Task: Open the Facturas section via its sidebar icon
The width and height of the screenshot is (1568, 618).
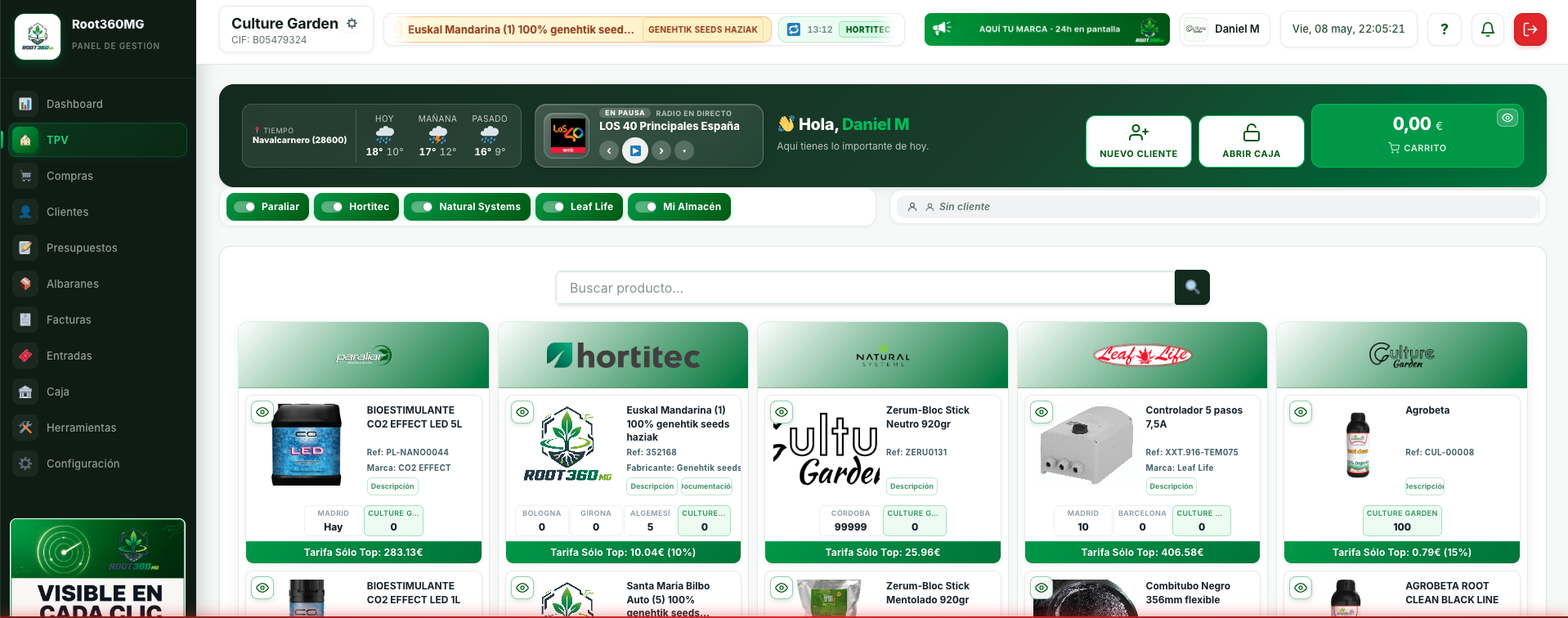Action: tap(25, 320)
